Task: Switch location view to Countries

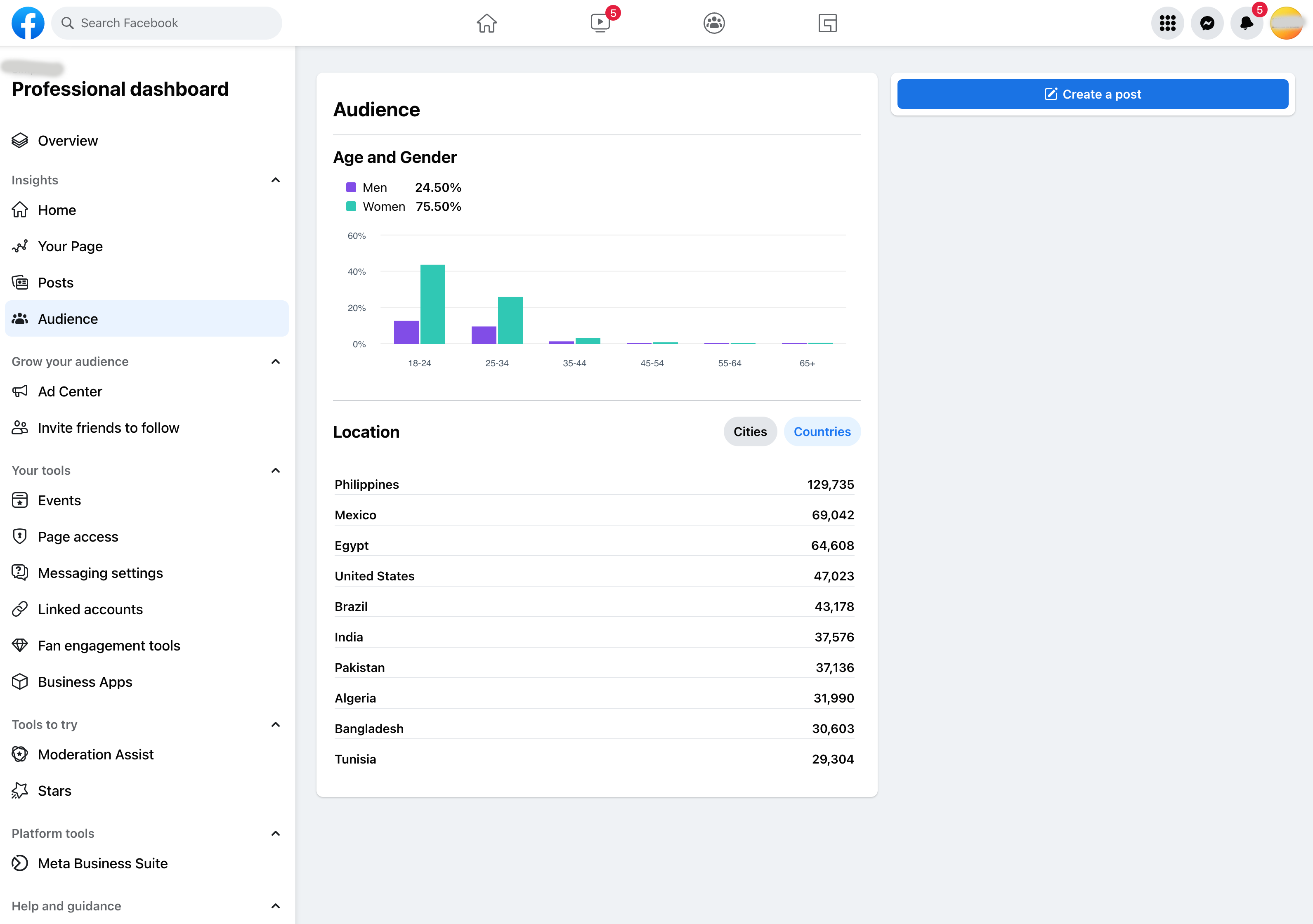Action: tap(822, 432)
